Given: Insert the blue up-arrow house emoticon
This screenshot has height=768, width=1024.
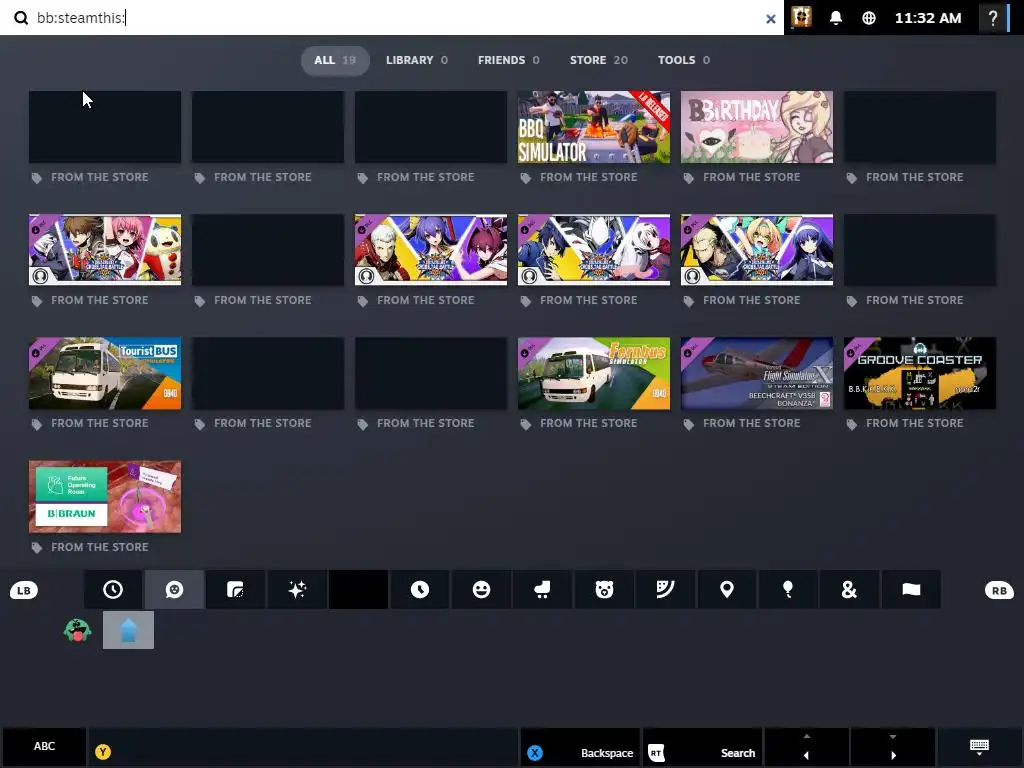Looking at the screenshot, I should [x=129, y=630].
